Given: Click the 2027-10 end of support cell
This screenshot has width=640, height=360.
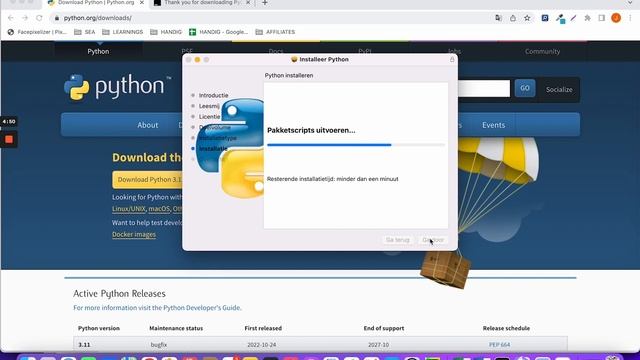Looking at the screenshot, I should (378, 345).
